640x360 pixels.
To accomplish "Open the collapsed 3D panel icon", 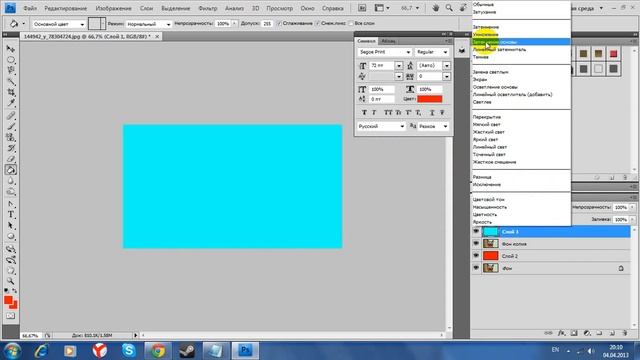I will click(x=462, y=51).
